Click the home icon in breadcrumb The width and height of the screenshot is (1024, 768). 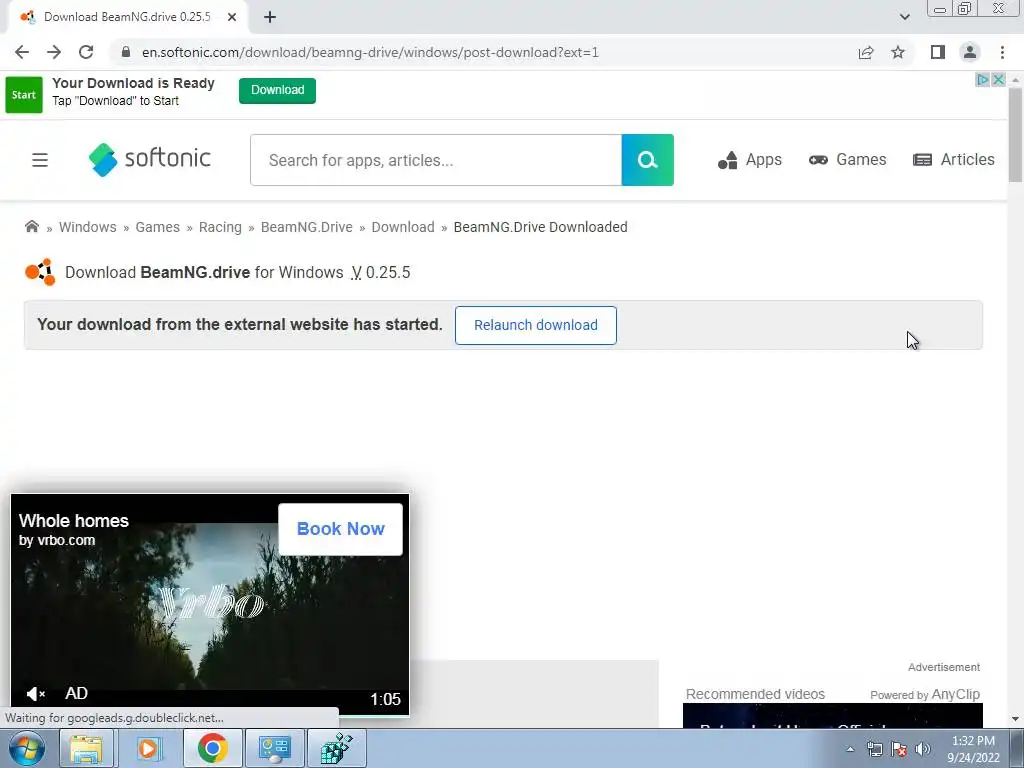(31, 227)
